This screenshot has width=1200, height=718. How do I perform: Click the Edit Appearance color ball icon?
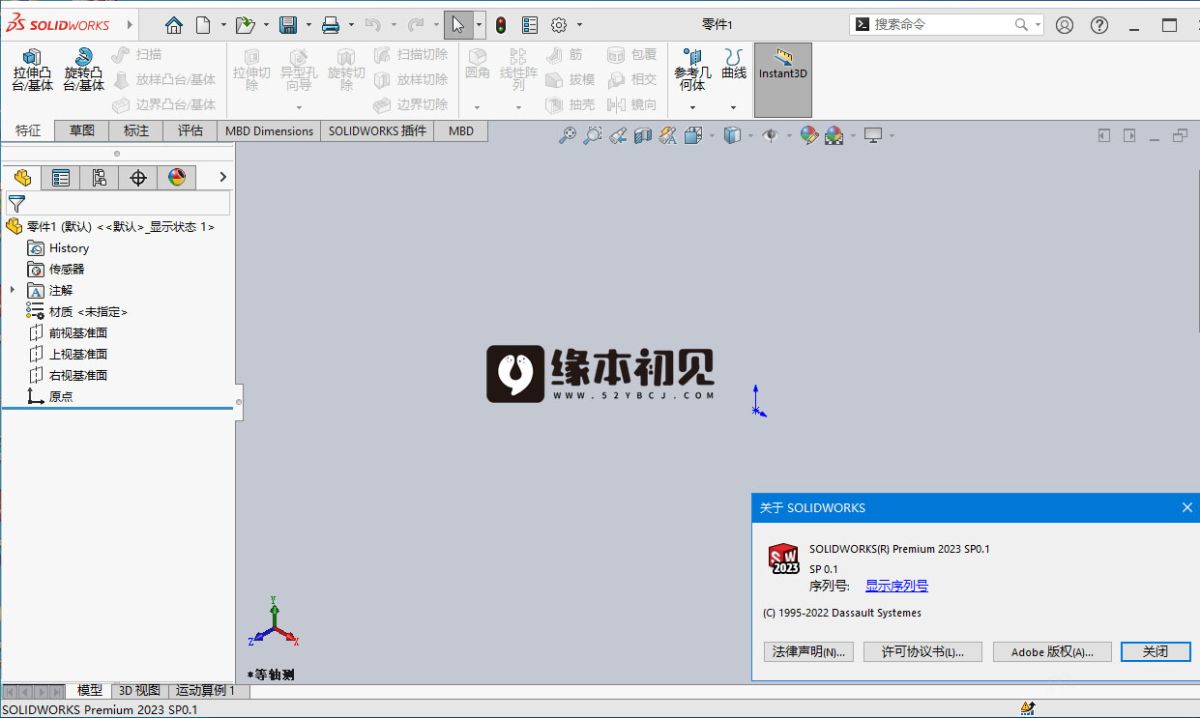click(x=809, y=135)
